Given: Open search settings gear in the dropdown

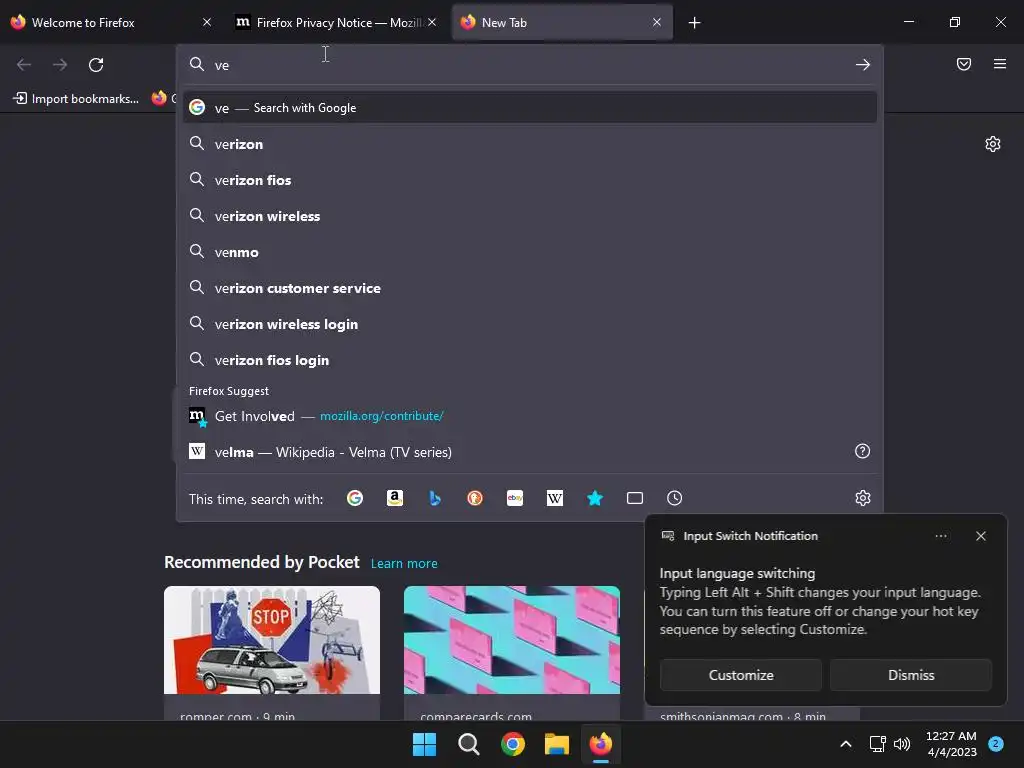Looking at the screenshot, I should 863,498.
